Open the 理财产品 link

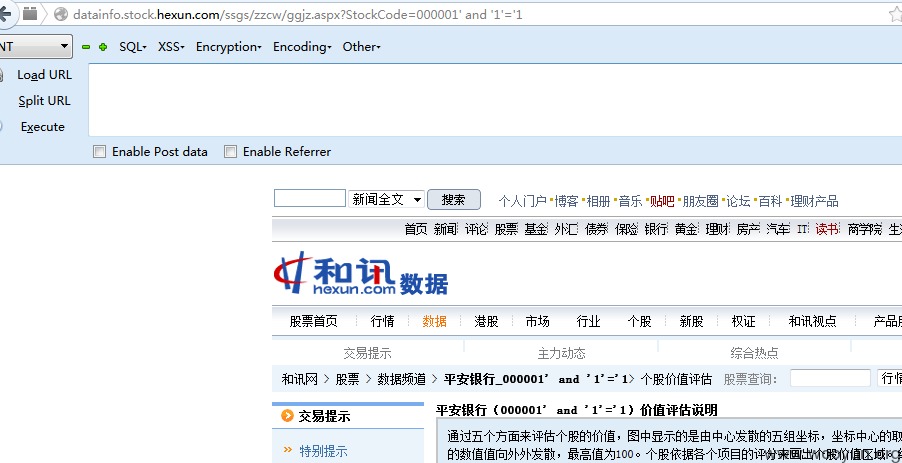tap(815, 201)
